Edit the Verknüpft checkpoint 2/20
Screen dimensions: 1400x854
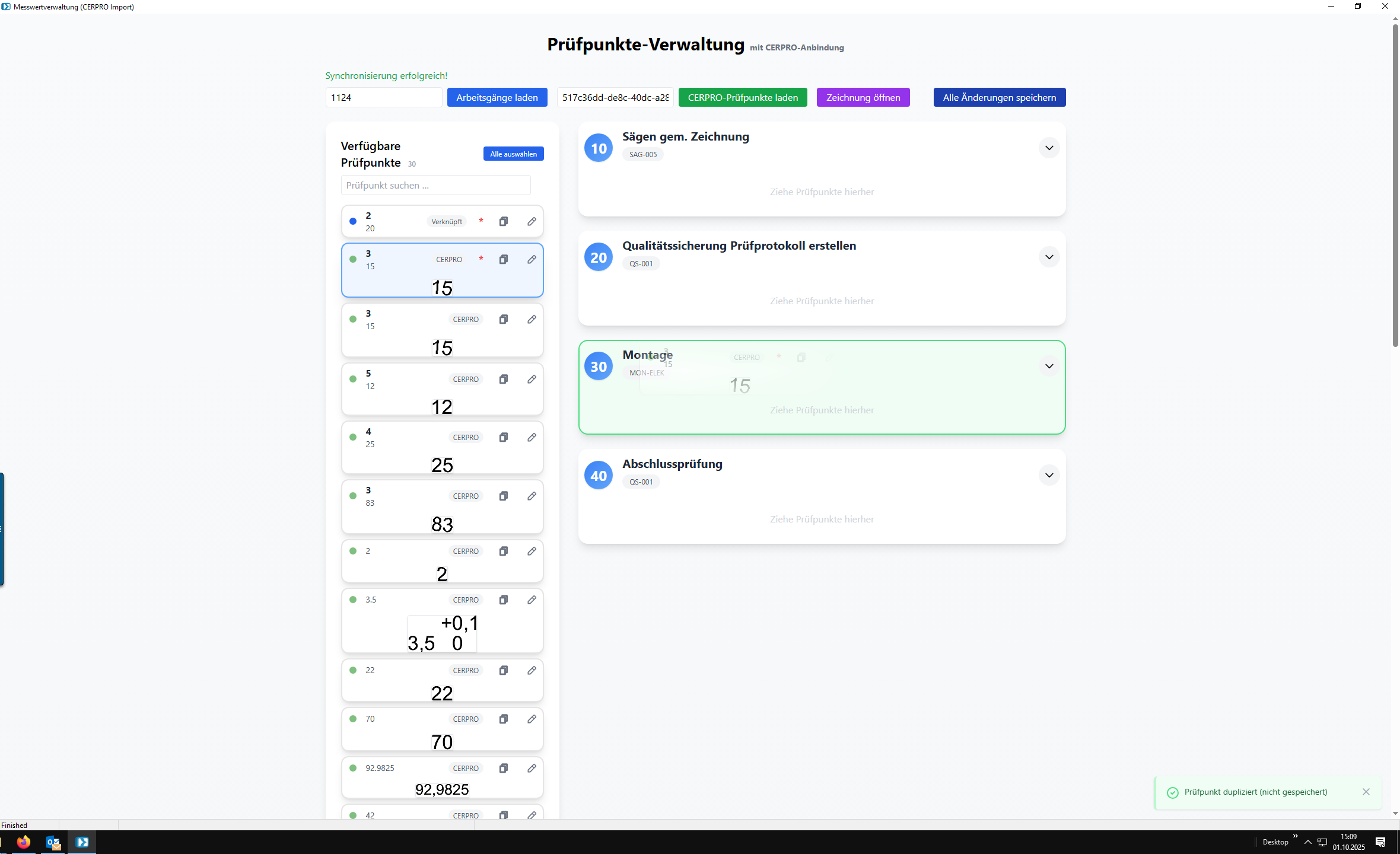532,221
